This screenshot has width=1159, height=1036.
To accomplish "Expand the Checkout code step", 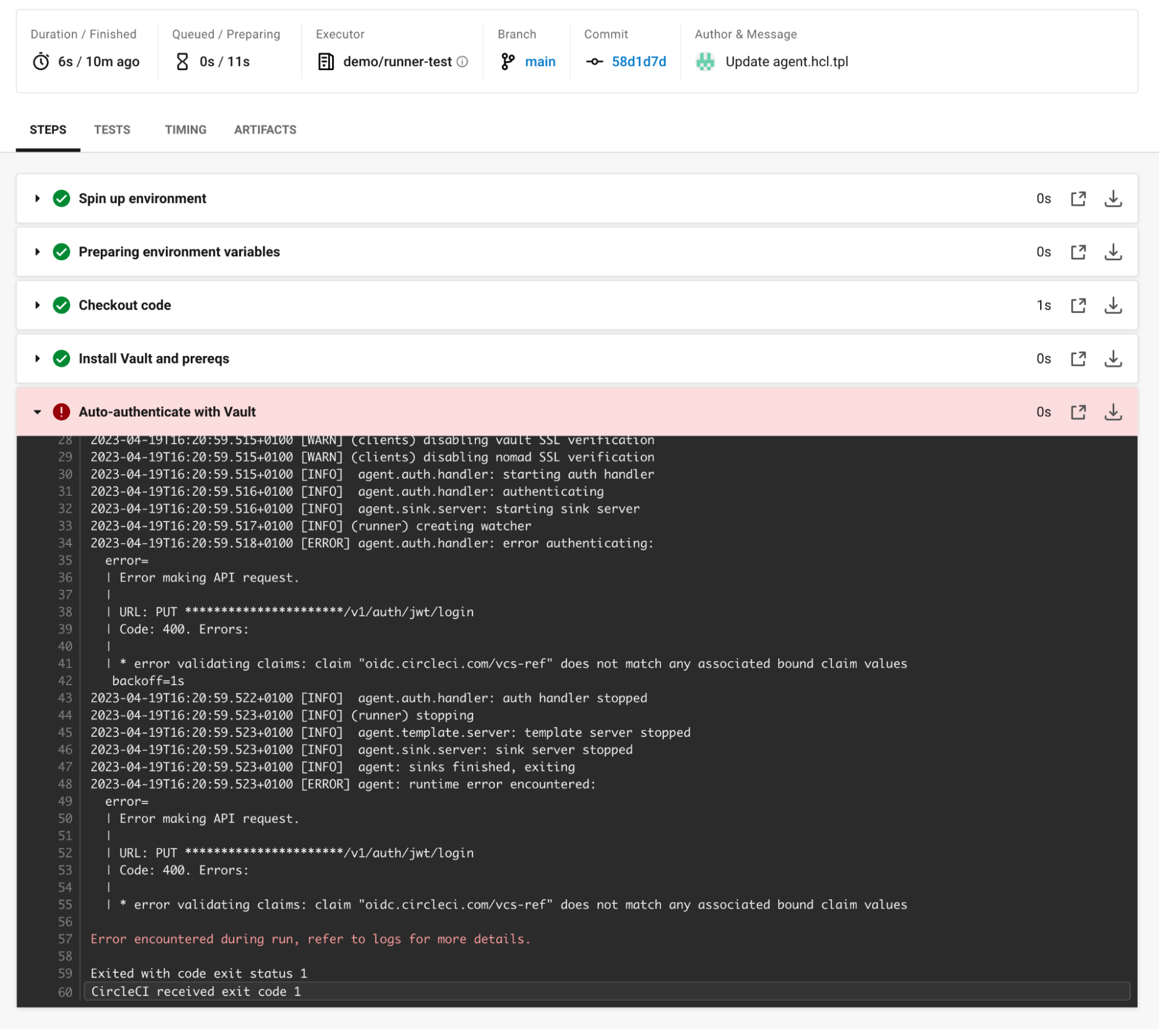I will pyautogui.click(x=38, y=306).
